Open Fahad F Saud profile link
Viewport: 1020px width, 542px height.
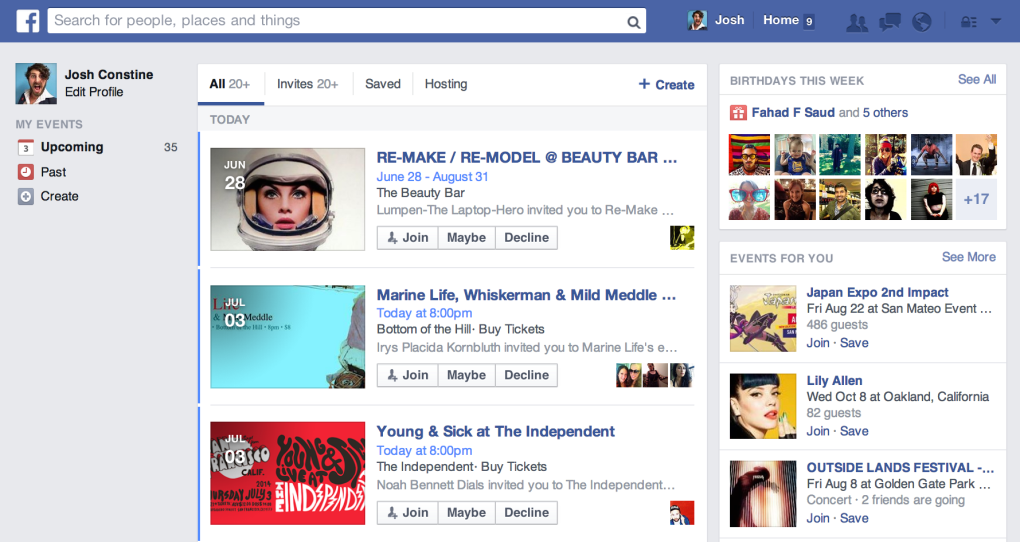coord(793,113)
